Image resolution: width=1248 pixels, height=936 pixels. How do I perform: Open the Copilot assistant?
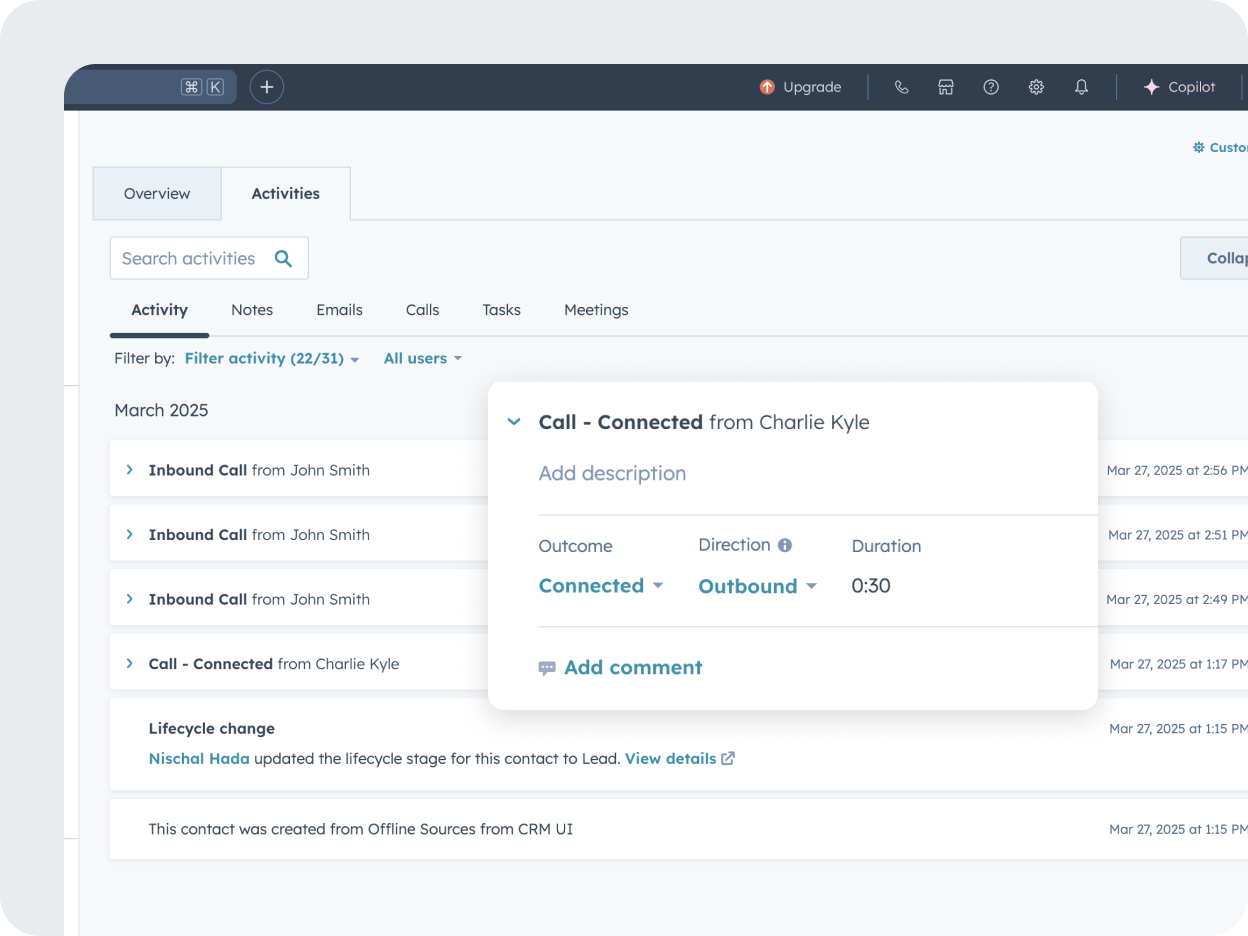pos(1179,87)
